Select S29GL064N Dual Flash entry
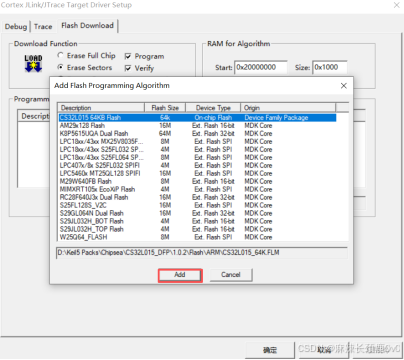 click(x=197, y=213)
